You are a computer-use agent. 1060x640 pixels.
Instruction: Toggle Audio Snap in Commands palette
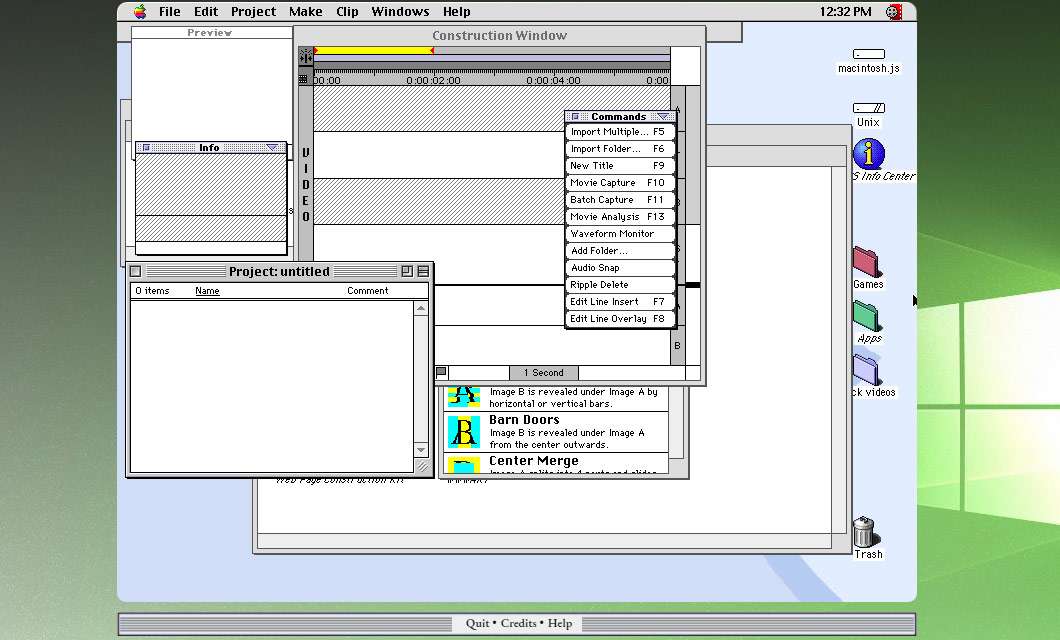point(619,268)
